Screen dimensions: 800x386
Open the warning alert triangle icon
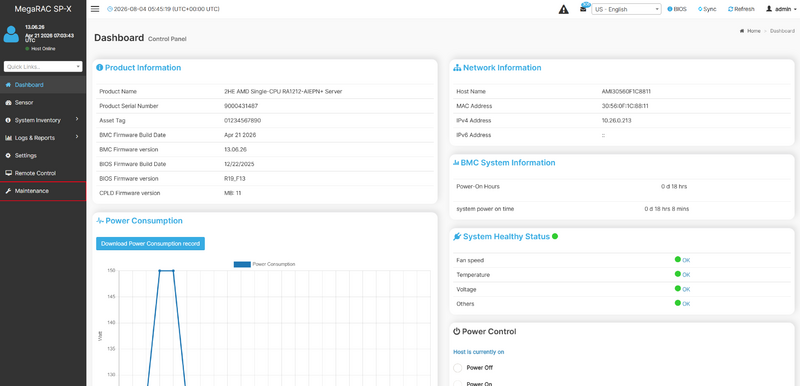(x=563, y=9)
